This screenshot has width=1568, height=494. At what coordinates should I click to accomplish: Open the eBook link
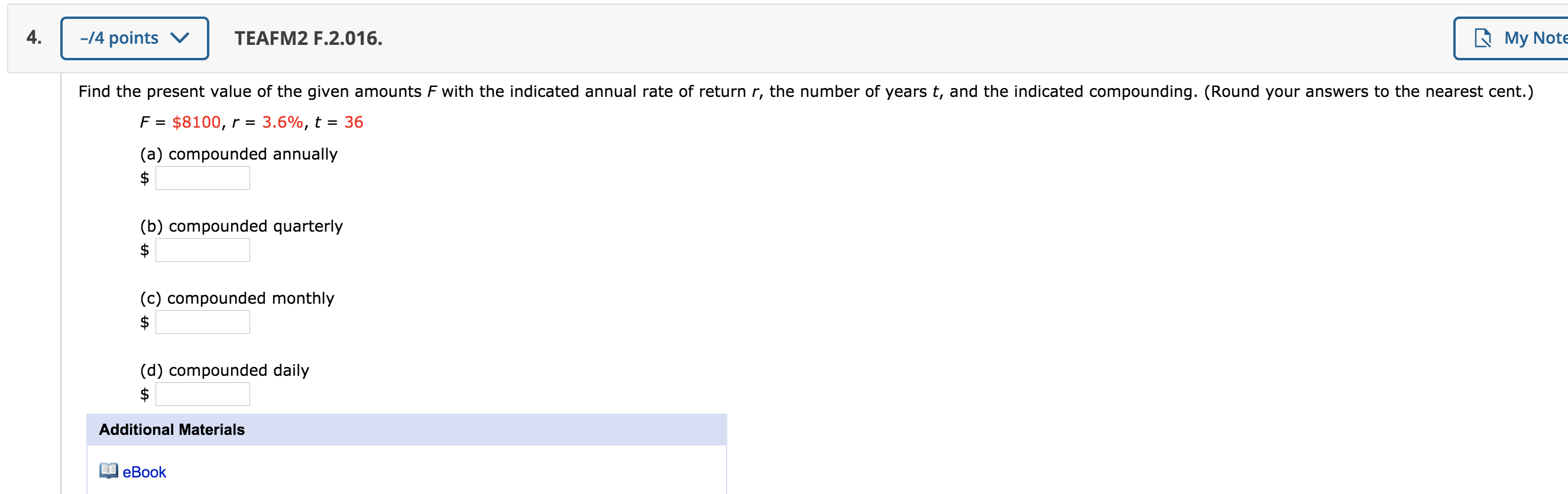coord(144,472)
